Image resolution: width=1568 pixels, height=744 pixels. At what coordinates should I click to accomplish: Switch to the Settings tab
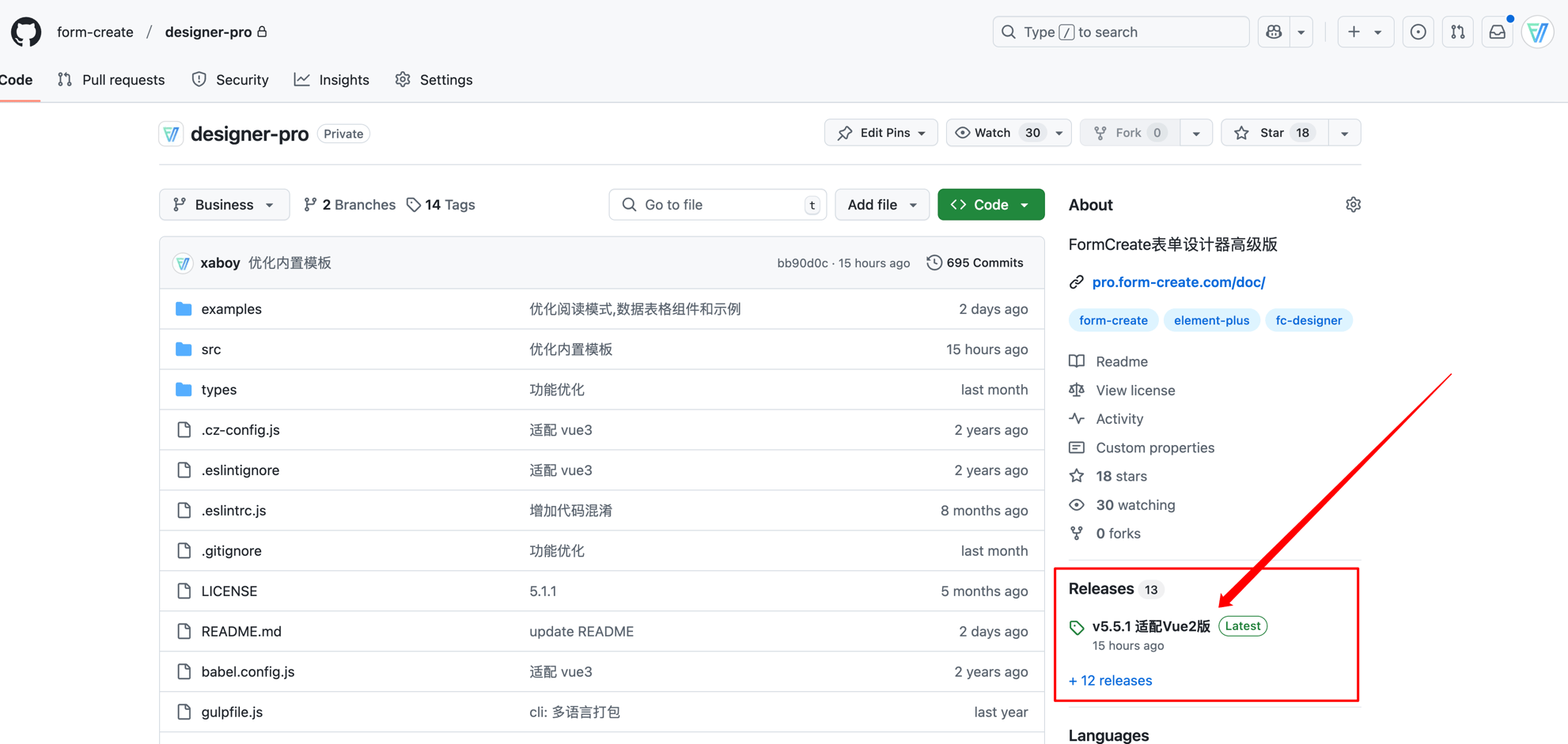(434, 80)
